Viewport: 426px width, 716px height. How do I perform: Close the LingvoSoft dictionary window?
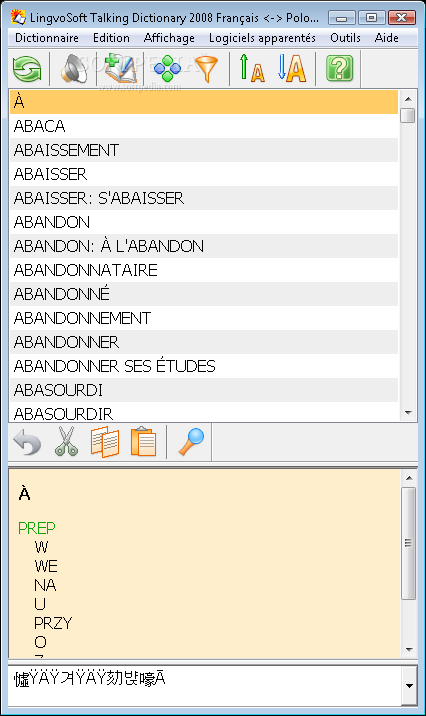(401, 18)
